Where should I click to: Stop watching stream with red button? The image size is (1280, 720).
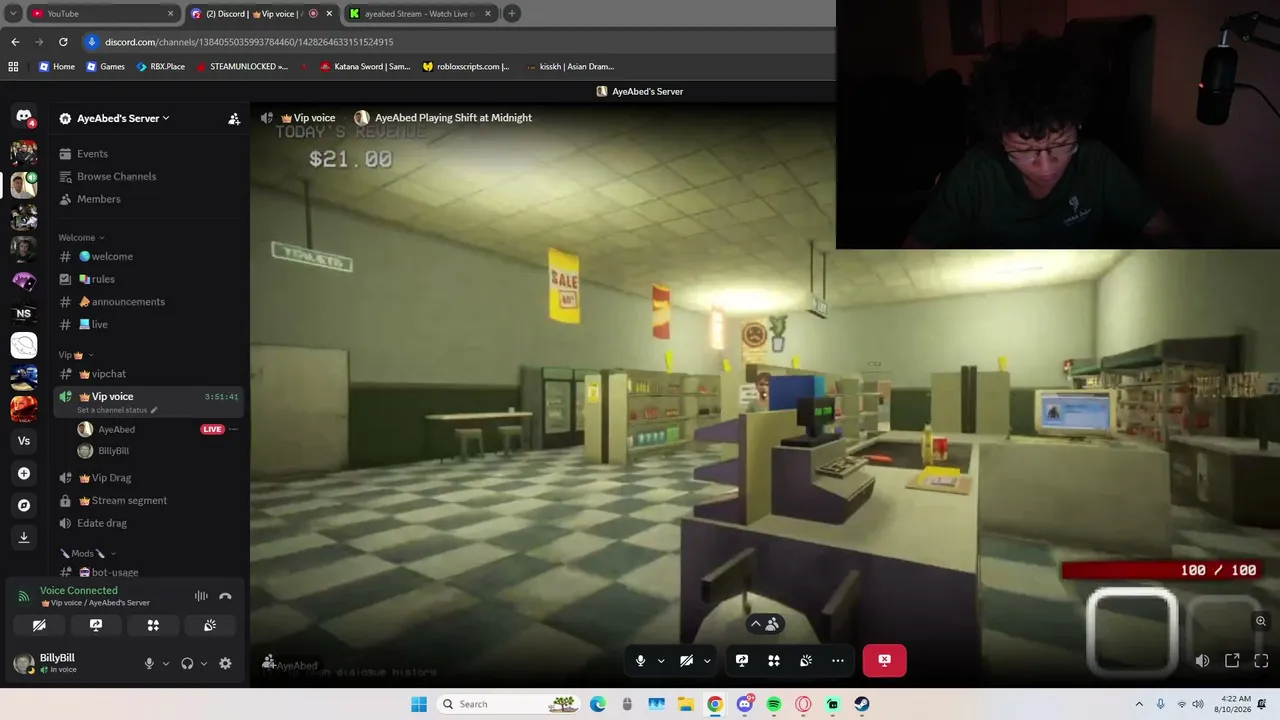884,660
